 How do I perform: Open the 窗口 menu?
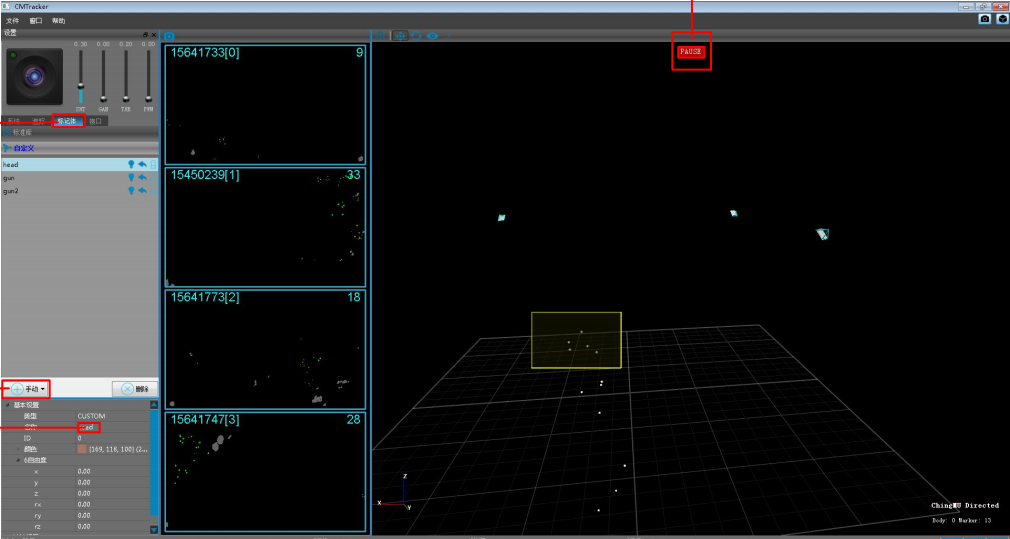tap(35, 21)
